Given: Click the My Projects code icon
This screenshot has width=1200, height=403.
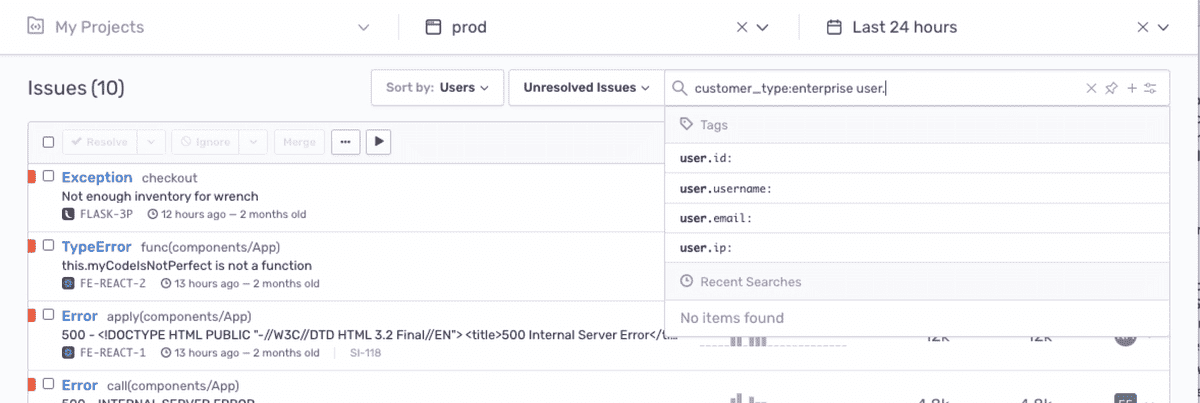Looking at the screenshot, I should [35, 27].
